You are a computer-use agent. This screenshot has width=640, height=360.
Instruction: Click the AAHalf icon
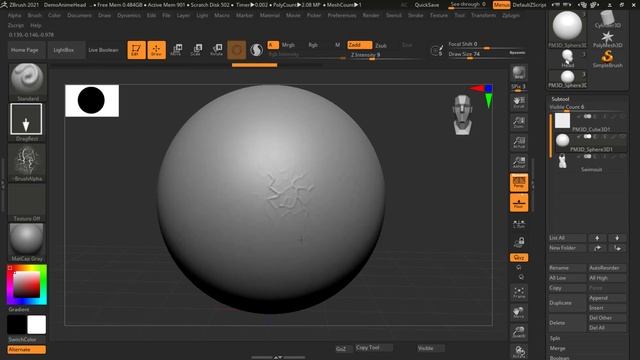[519, 162]
